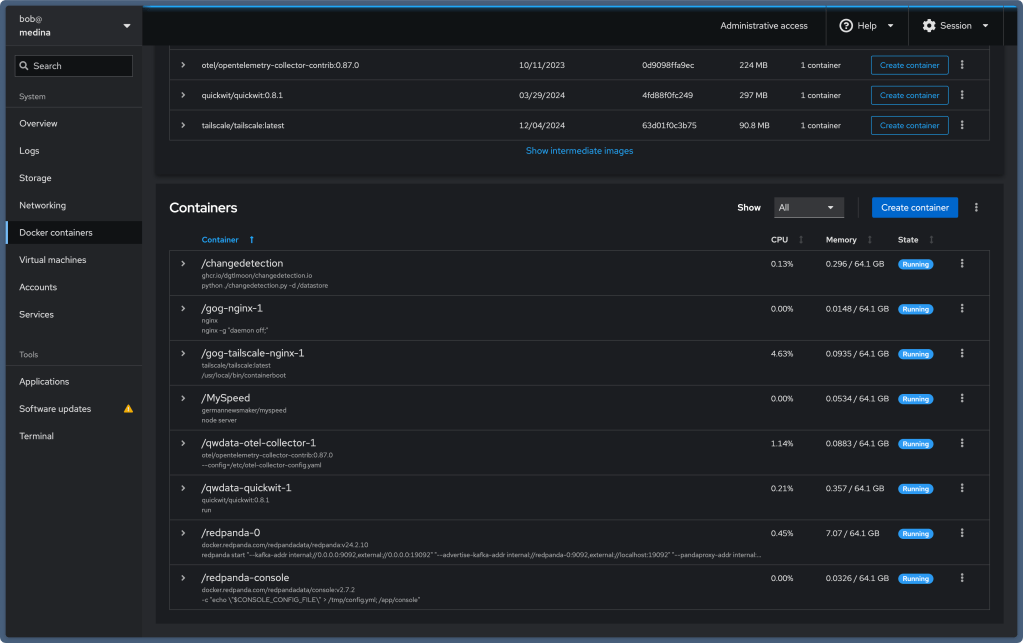This screenshot has width=1023, height=643.
Task: Sort containers by CPU column icon
Action: point(801,240)
